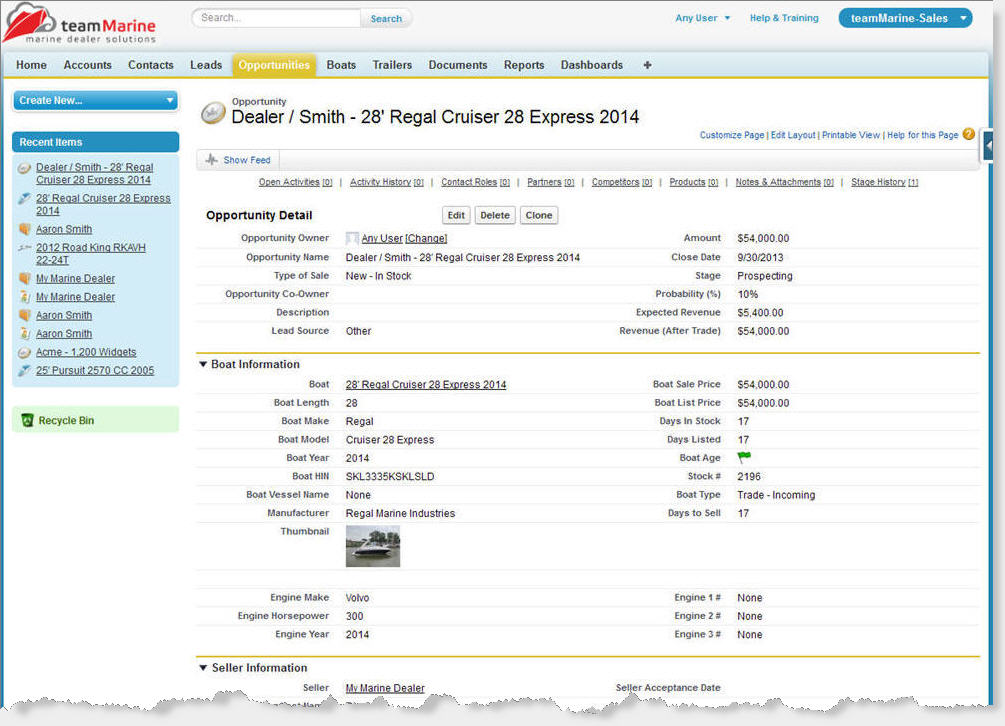The image size is (1005, 726).
Task: Click the green Boat Age flag icon
Action: pos(744,457)
